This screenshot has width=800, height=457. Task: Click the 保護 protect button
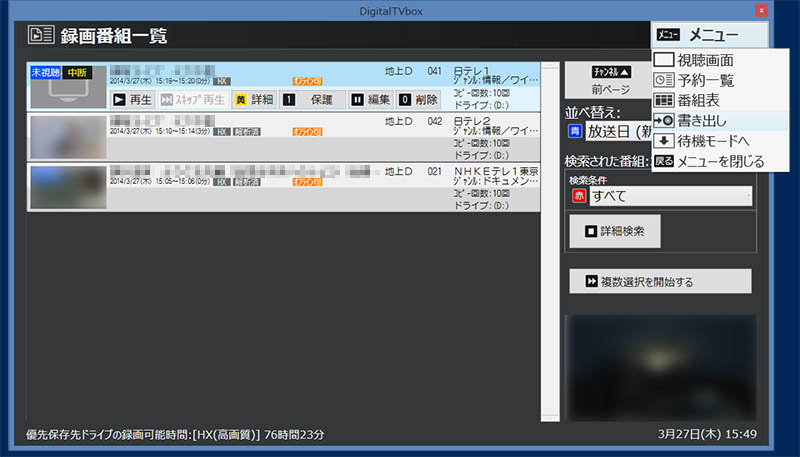(311, 100)
